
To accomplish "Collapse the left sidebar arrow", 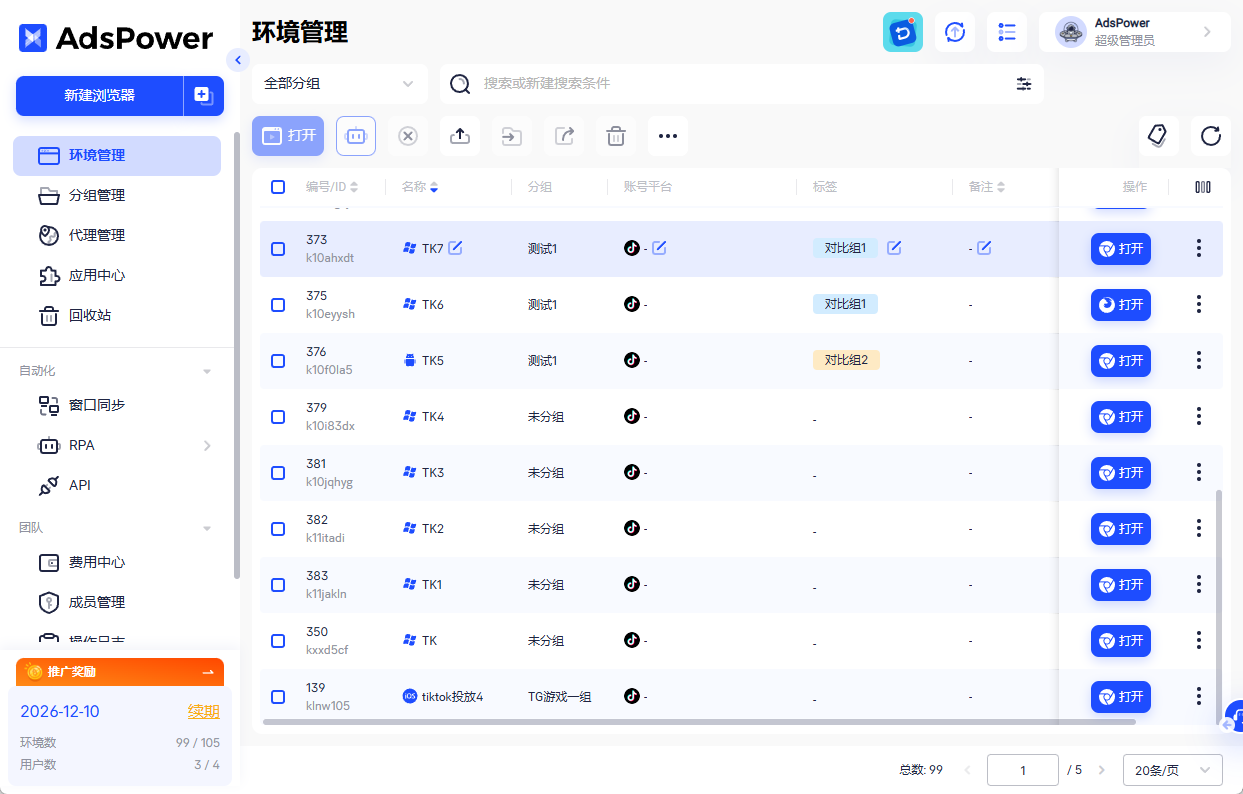I will tap(237, 60).
